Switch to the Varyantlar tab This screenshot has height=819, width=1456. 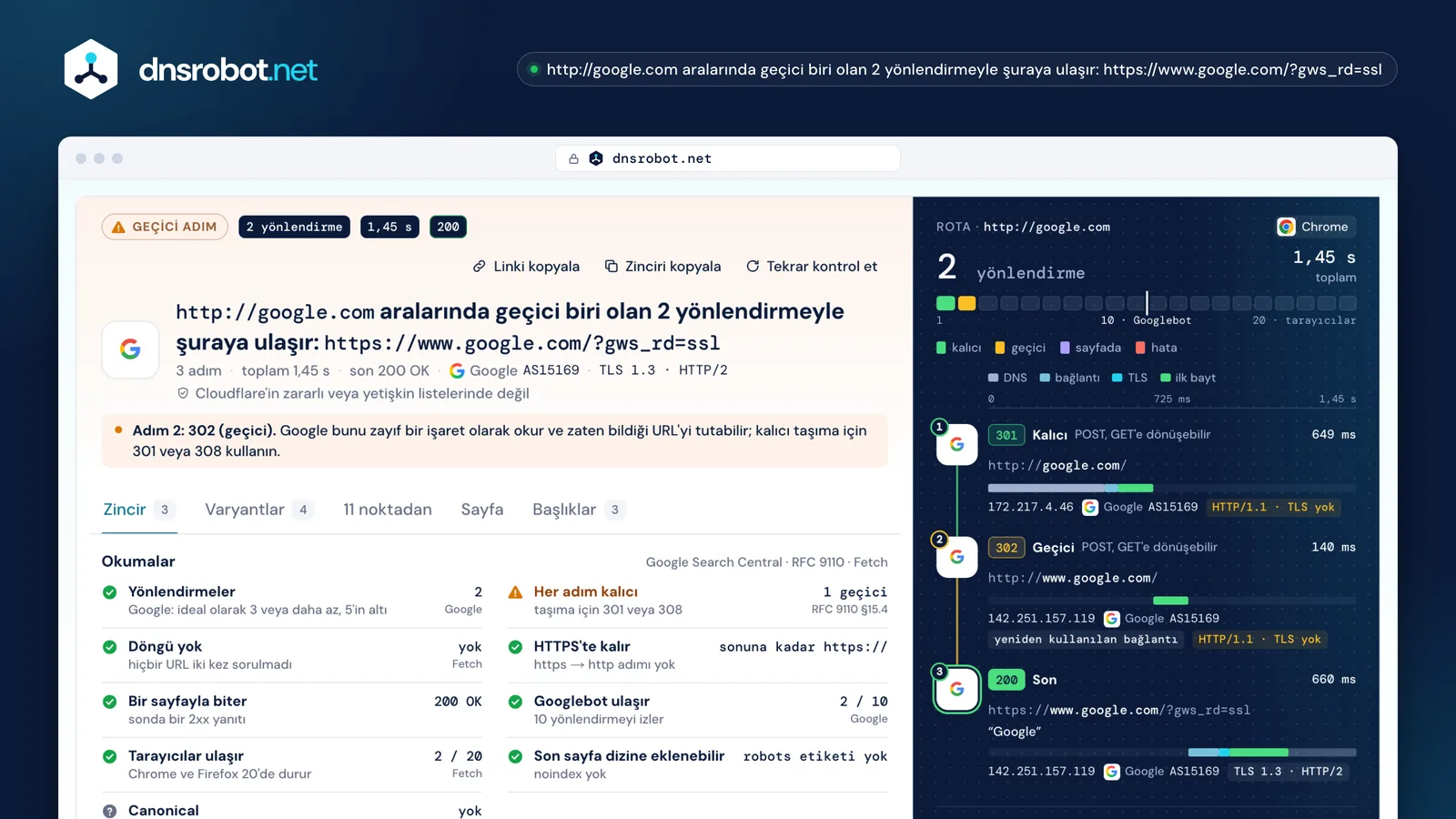pos(259,510)
